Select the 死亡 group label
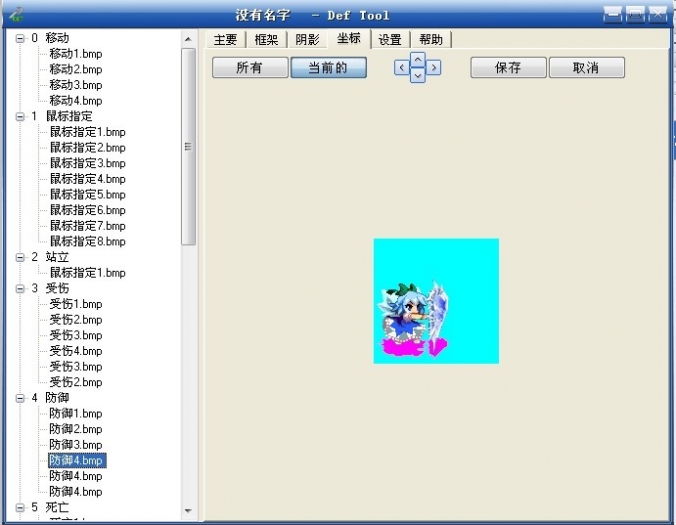 [57, 507]
